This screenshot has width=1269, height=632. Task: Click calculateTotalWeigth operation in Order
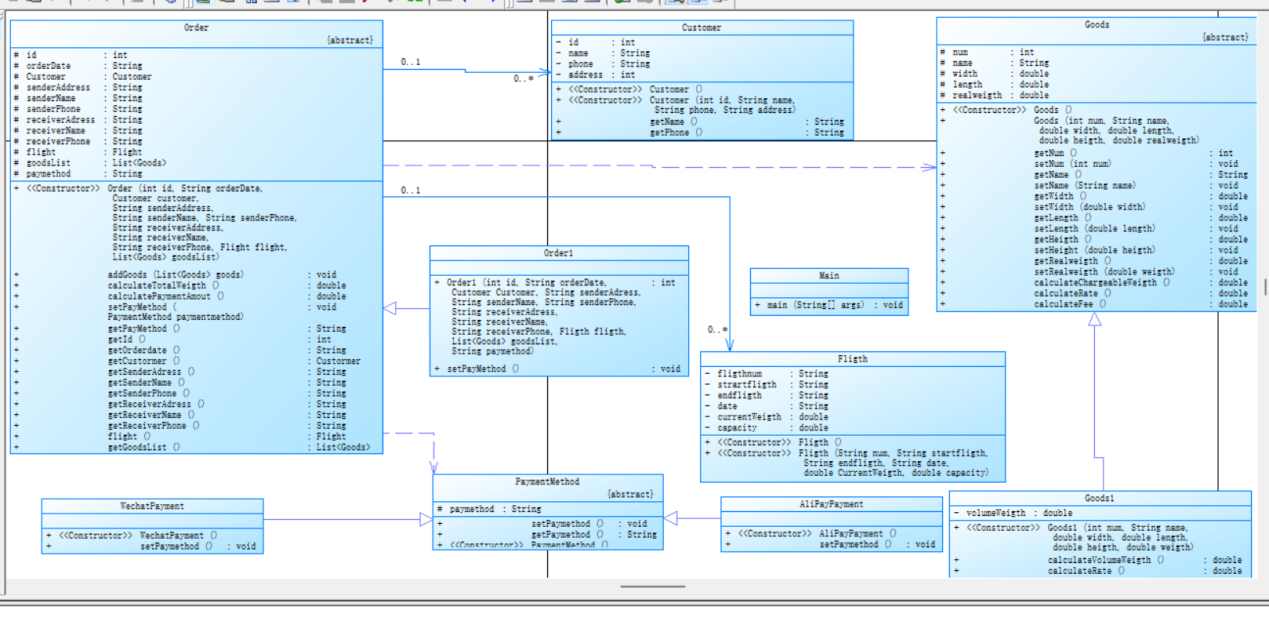coord(180,285)
